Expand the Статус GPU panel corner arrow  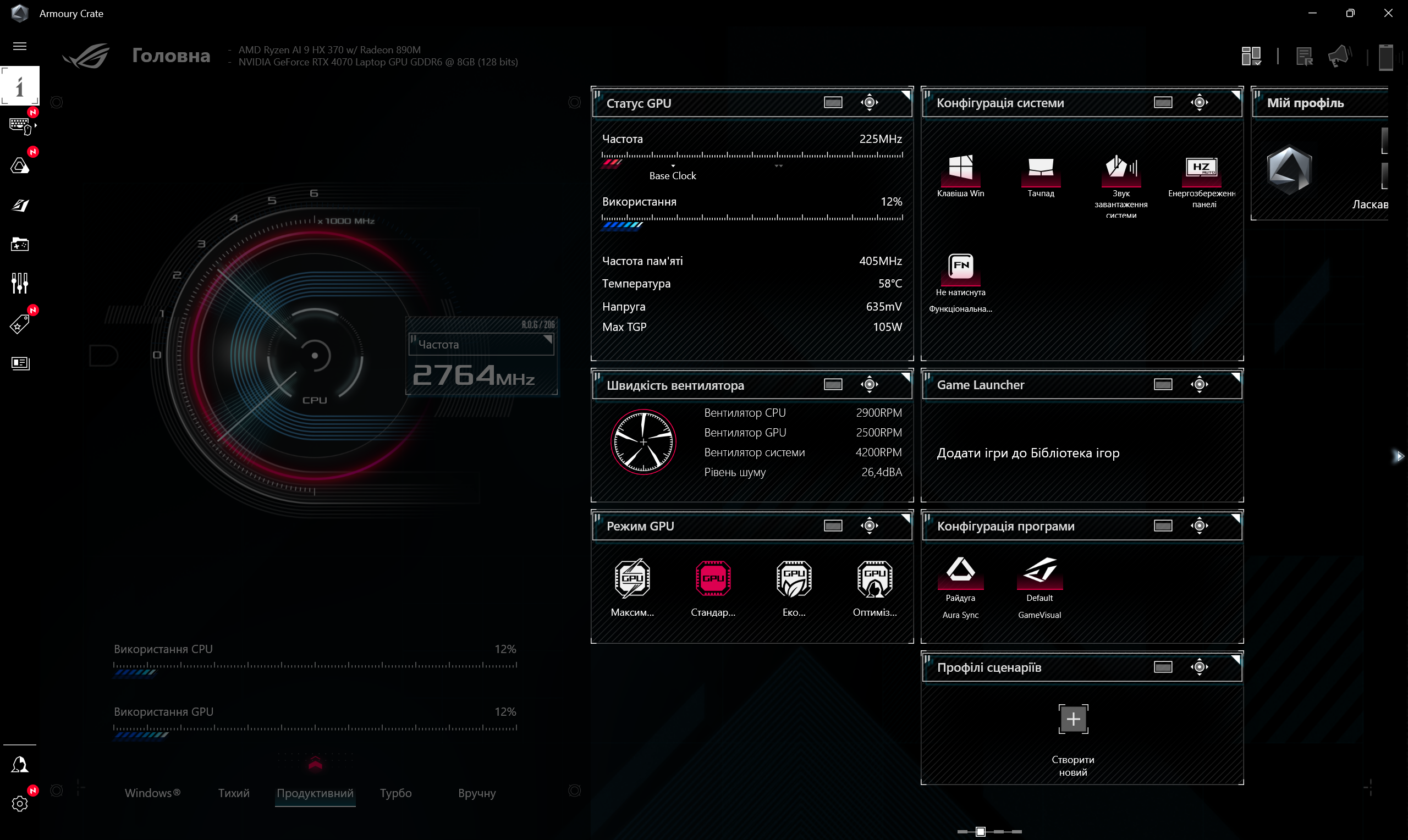click(906, 93)
